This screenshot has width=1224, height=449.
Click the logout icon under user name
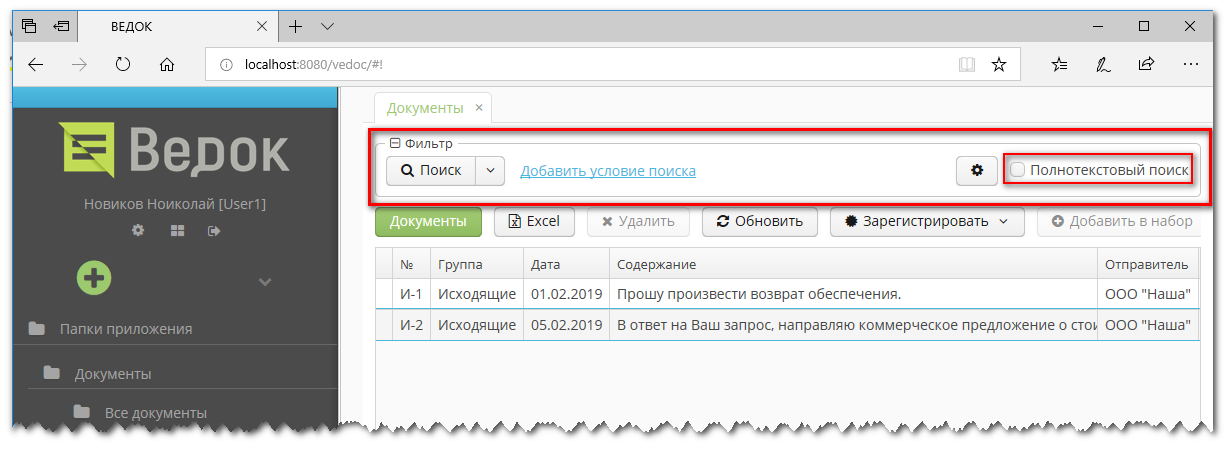point(214,231)
